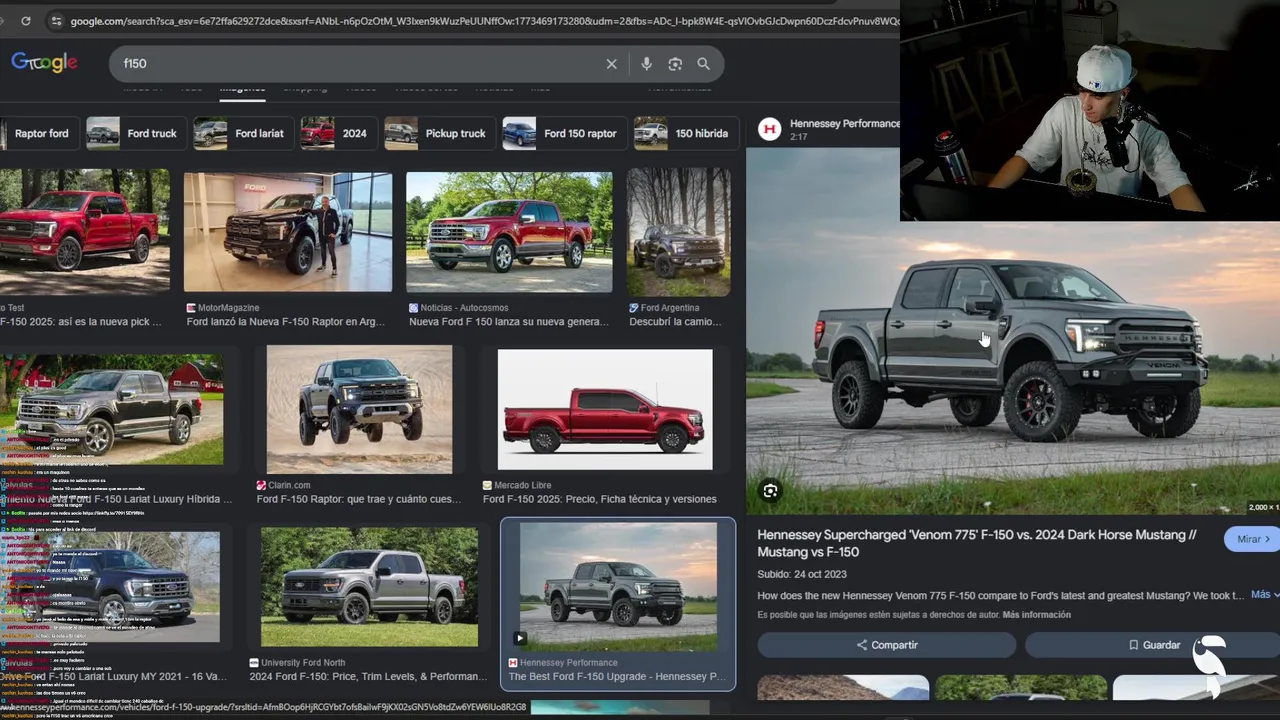Click 'Ford lanzó la Nueva F-150 Raptor' link
Screen dimensions: 1280x720
(x=285, y=322)
